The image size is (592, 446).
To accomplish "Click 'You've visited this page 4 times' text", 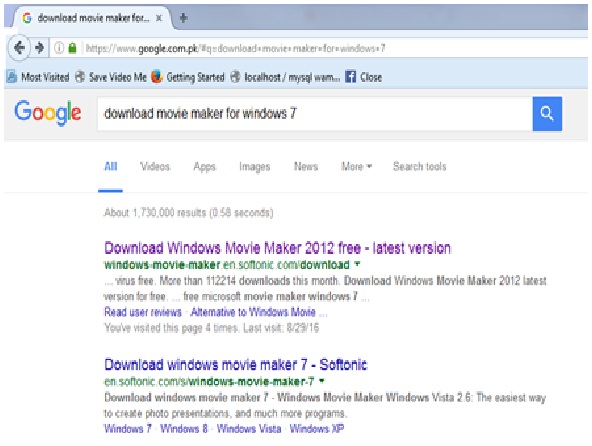I will click(x=211, y=328).
